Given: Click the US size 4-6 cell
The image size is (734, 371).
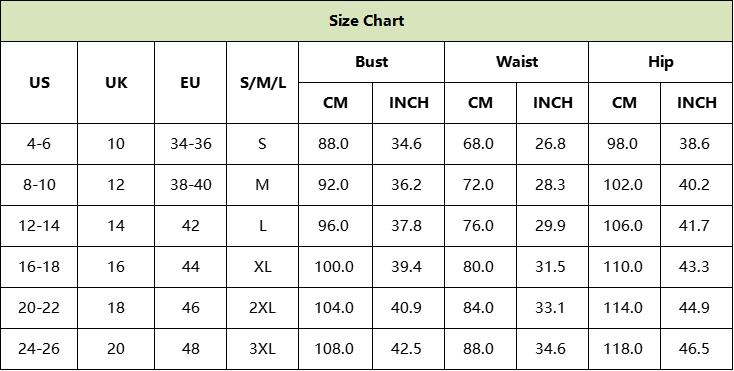Looking at the screenshot, I should [x=39, y=144].
